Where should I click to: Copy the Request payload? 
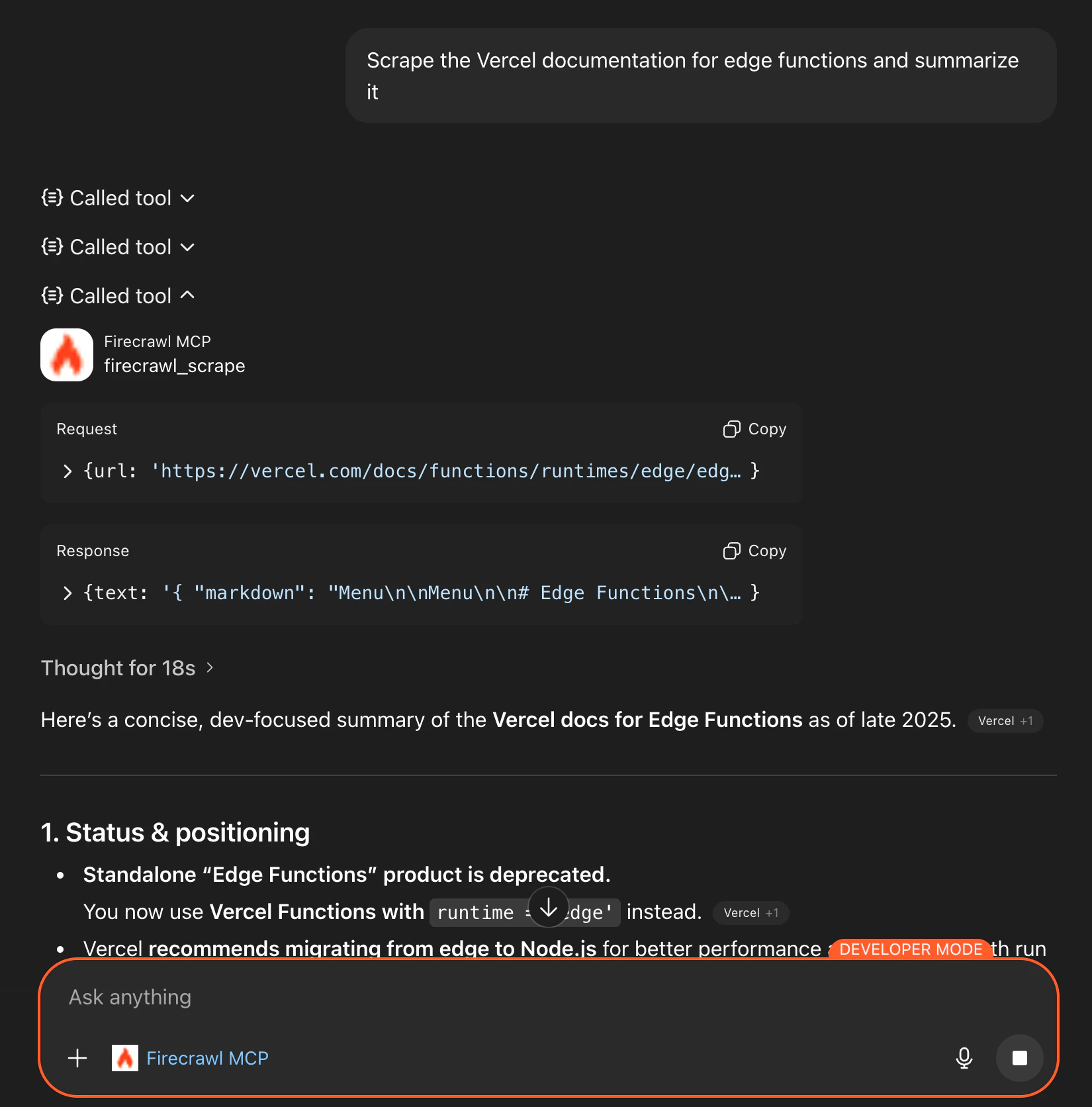pos(754,429)
